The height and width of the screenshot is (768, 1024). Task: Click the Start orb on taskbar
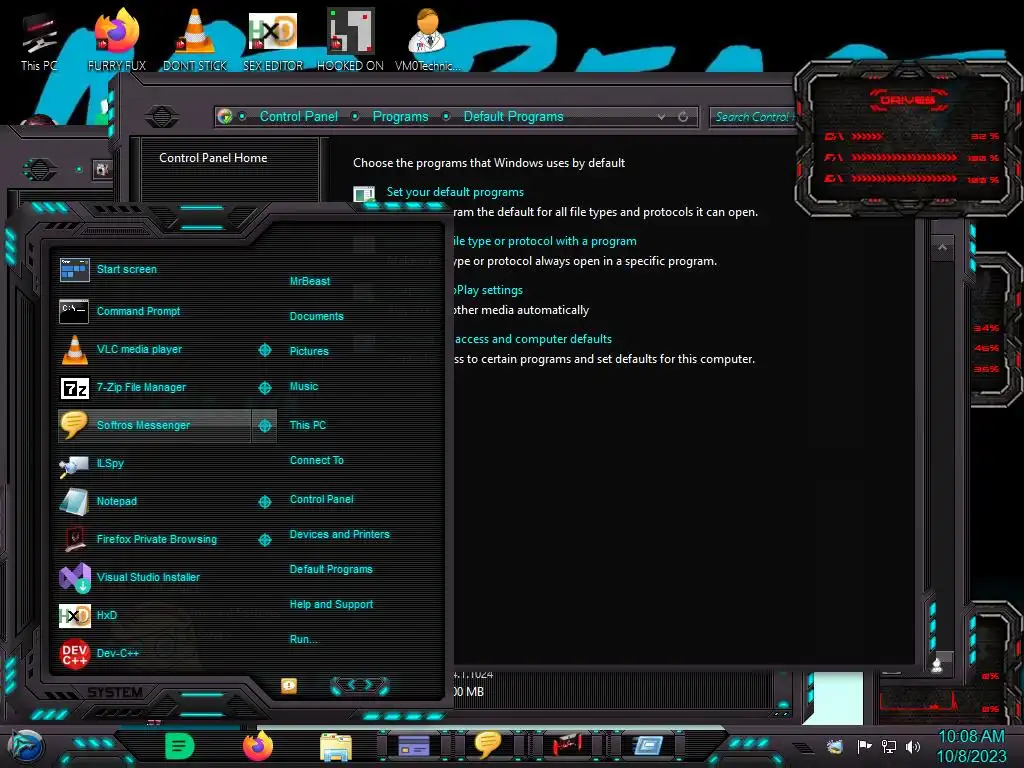(26, 747)
